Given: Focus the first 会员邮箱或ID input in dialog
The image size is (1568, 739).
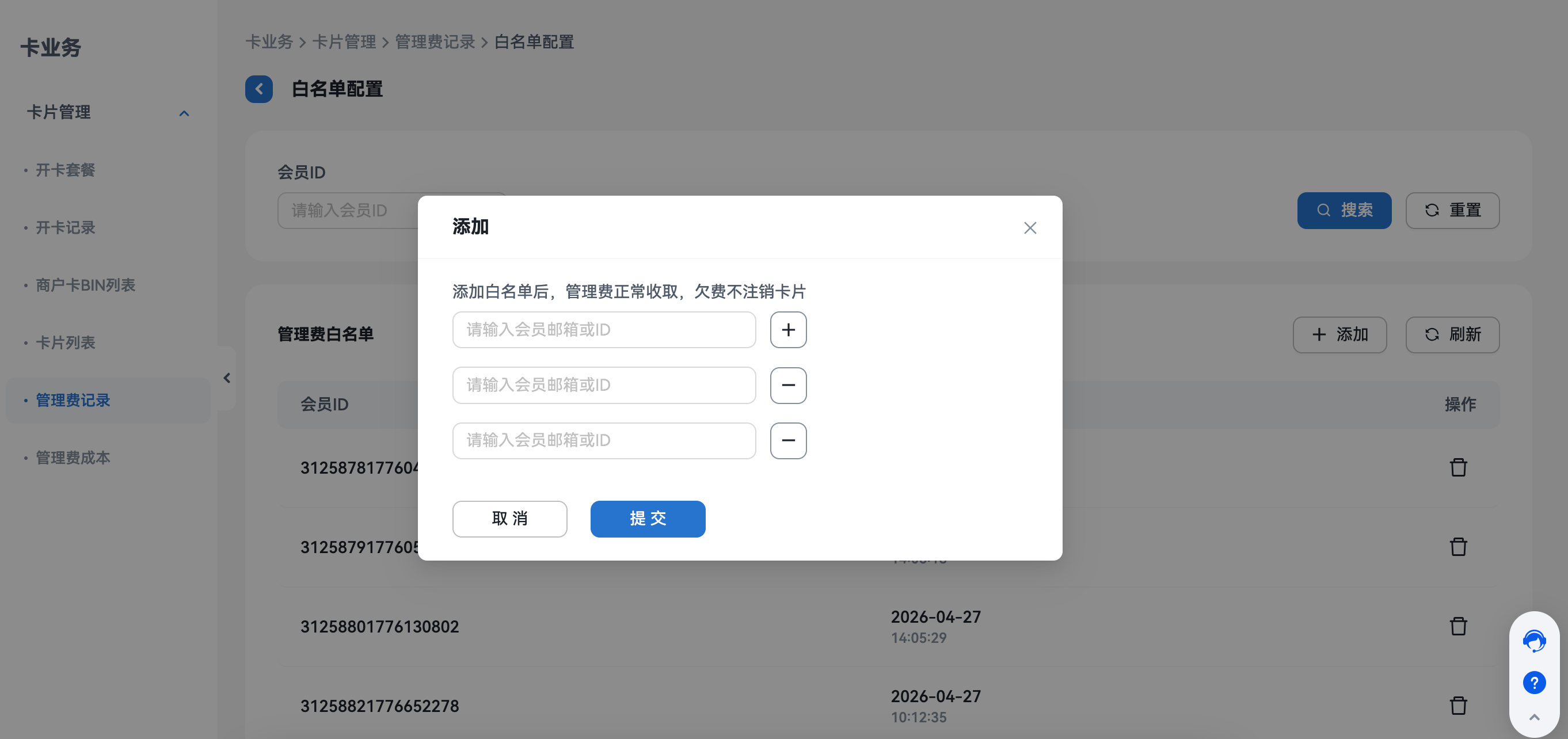Looking at the screenshot, I should click(x=604, y=330).
